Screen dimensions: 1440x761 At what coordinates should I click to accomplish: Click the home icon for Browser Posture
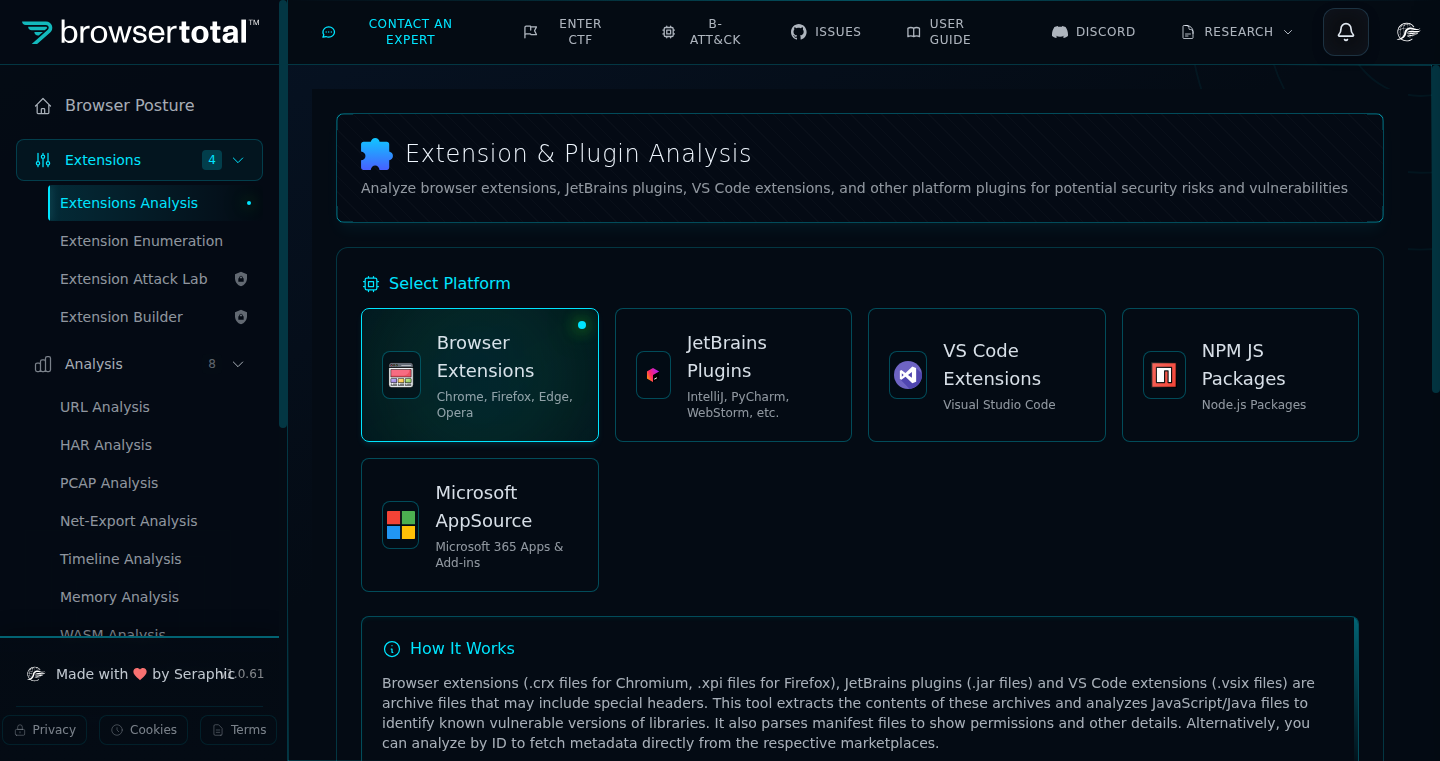point(43,106)
